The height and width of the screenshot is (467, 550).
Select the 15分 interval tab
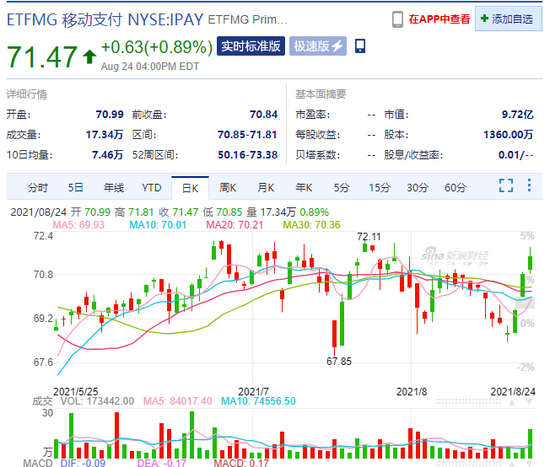coord(379,188)
